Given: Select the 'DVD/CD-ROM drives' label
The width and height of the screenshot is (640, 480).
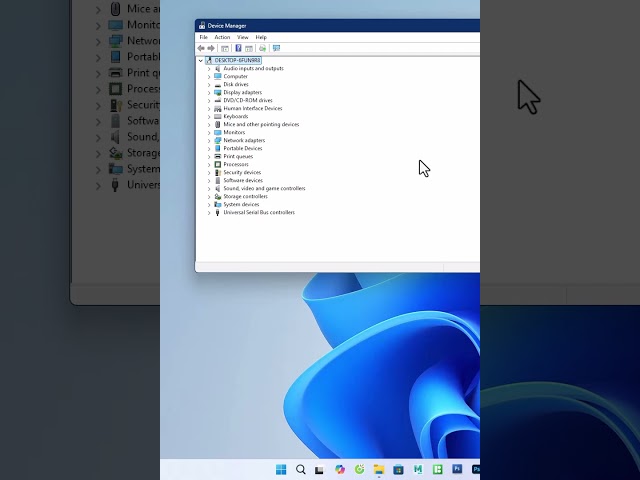Looking at the screenshot, I should tap(248, 100).
